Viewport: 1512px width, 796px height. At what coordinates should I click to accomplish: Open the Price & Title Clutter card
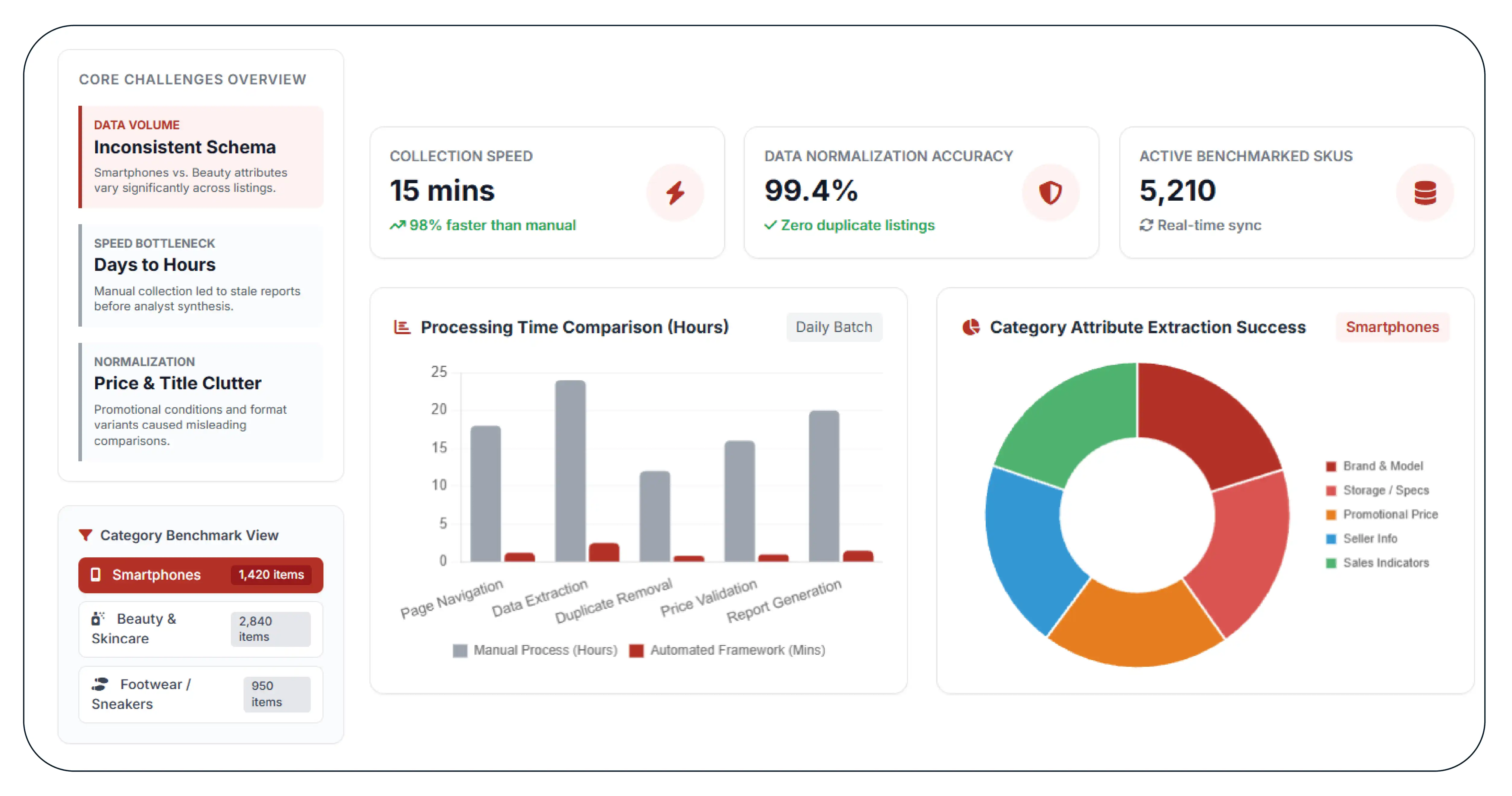point(201,402)
